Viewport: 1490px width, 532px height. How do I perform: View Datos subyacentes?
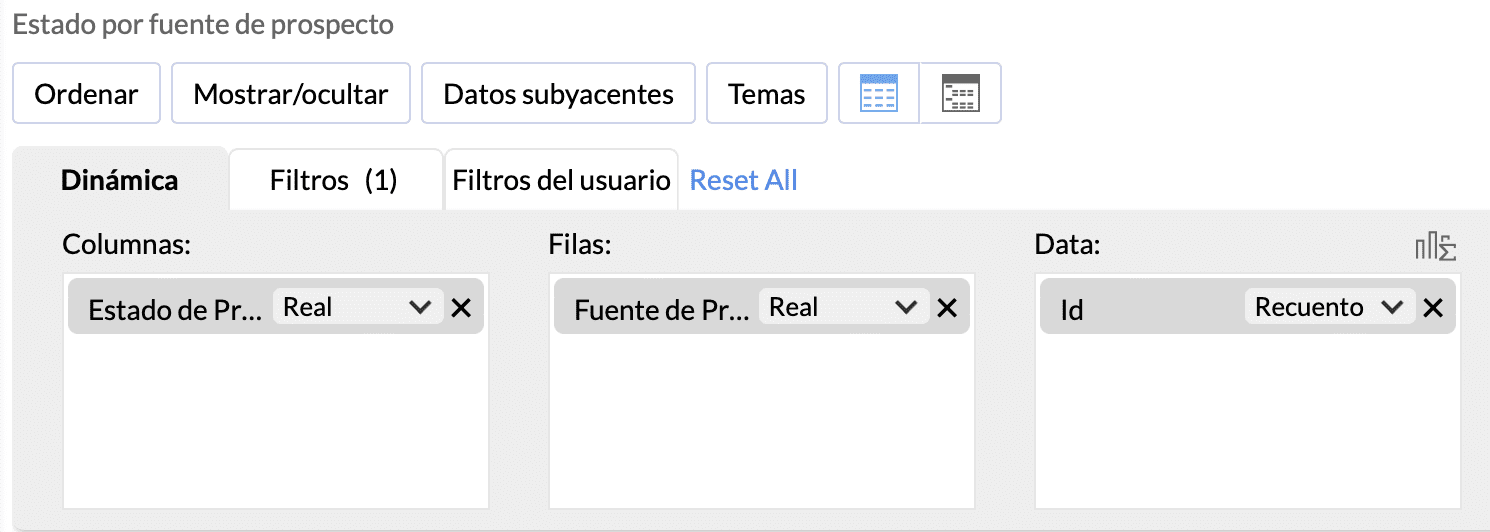click(558, 94)
